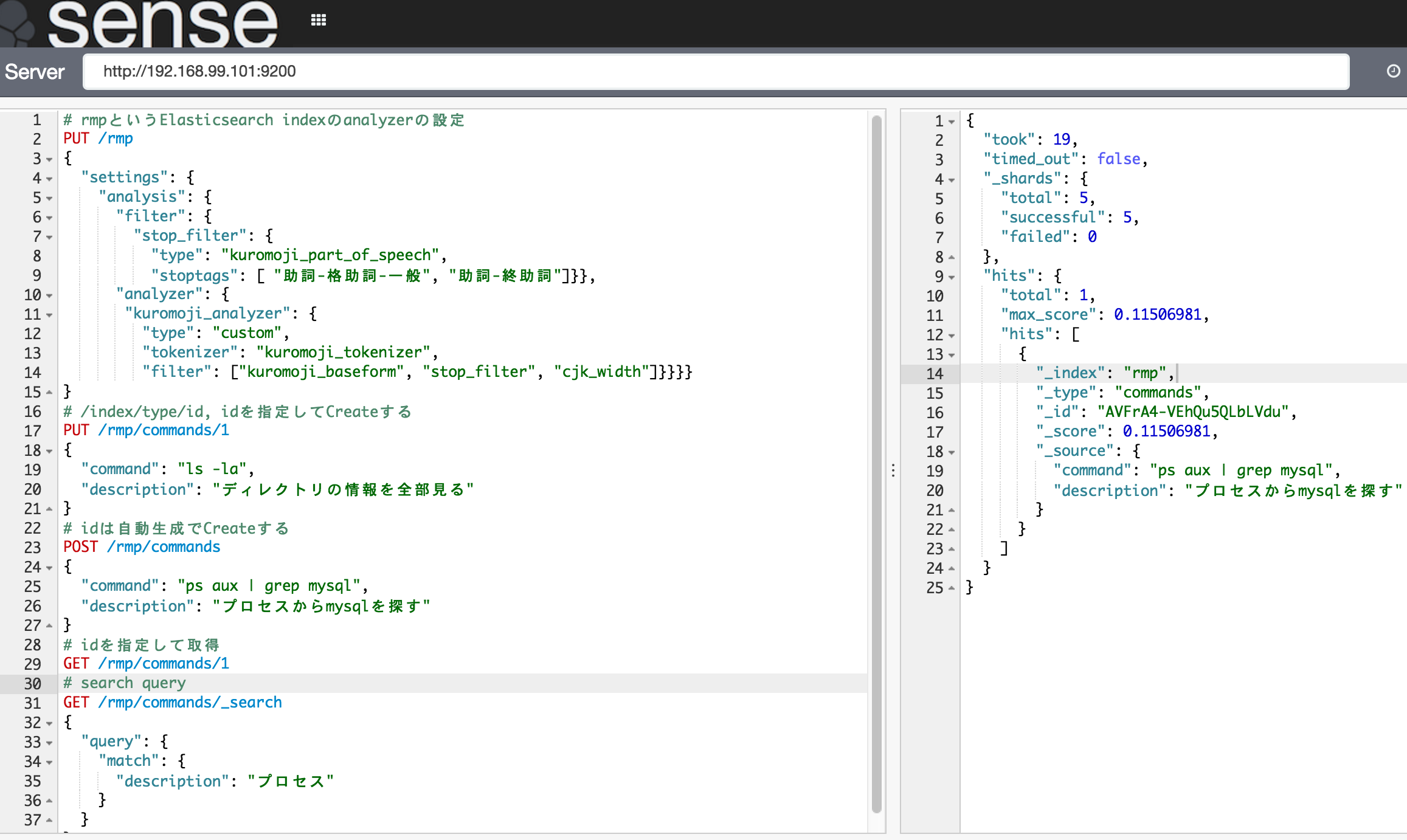Click the editor vertical scrollbar

tap(876, 462)
